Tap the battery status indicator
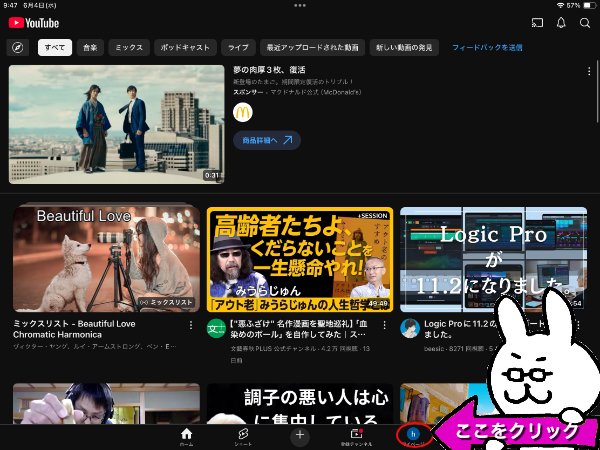 [x=590, y=5]
